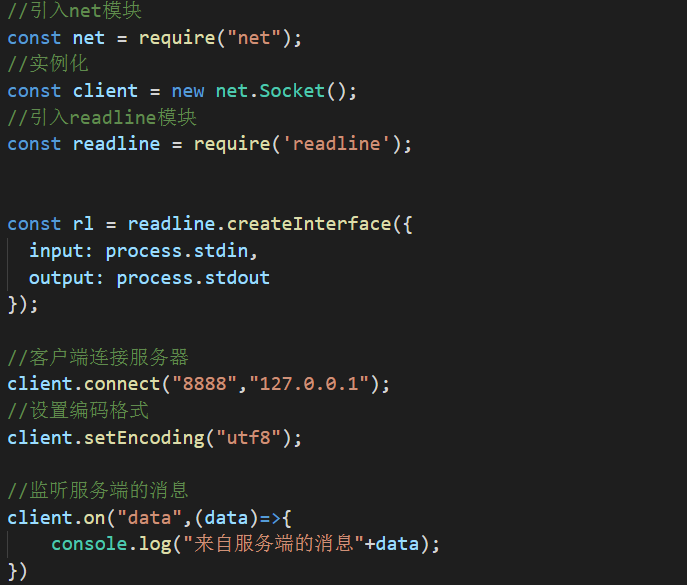Click the comment '//实例化'
Viewport: 687px width, 585px height.
point(48,64)
